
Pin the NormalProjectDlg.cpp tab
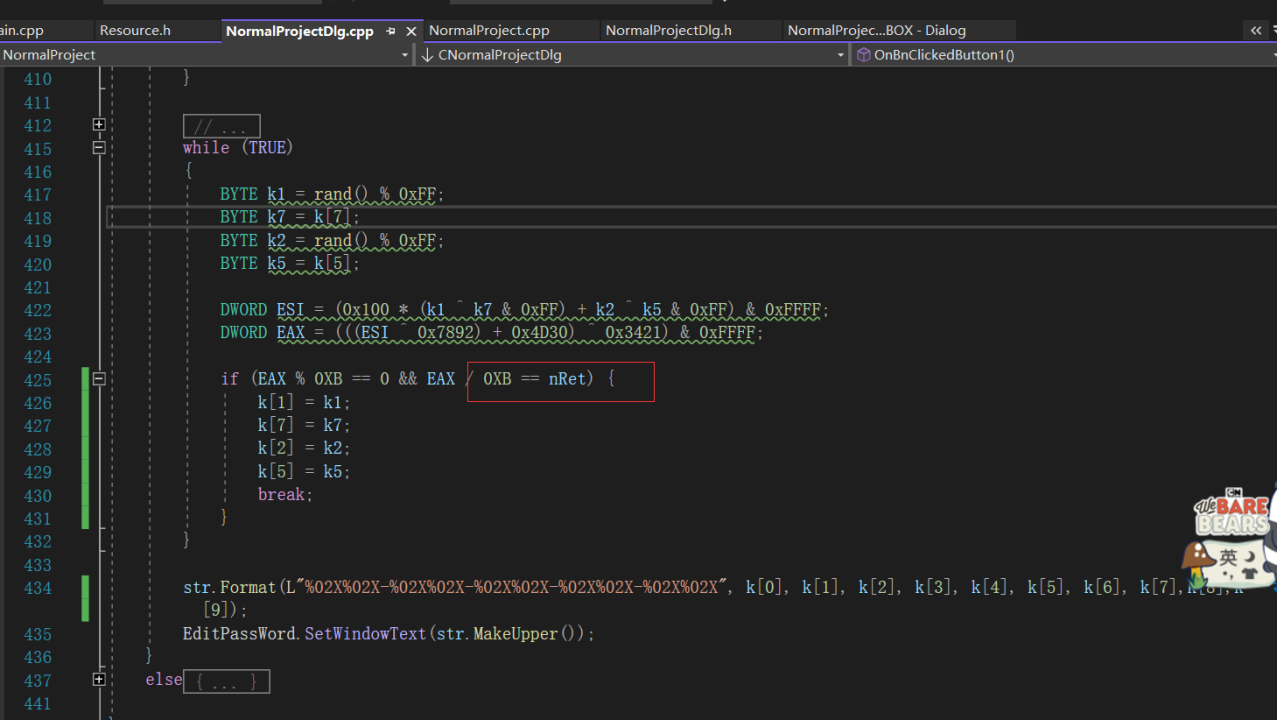pos(391,31)
